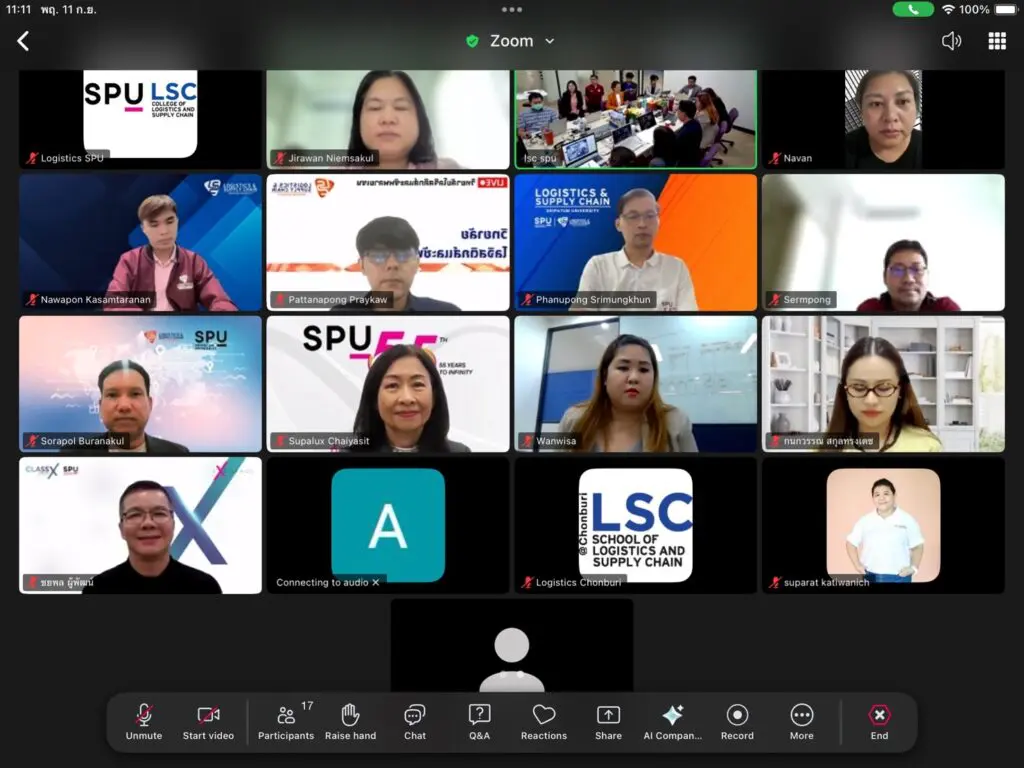Unmute the microphone
1024x768 pixels.
[x=144, y=722]
